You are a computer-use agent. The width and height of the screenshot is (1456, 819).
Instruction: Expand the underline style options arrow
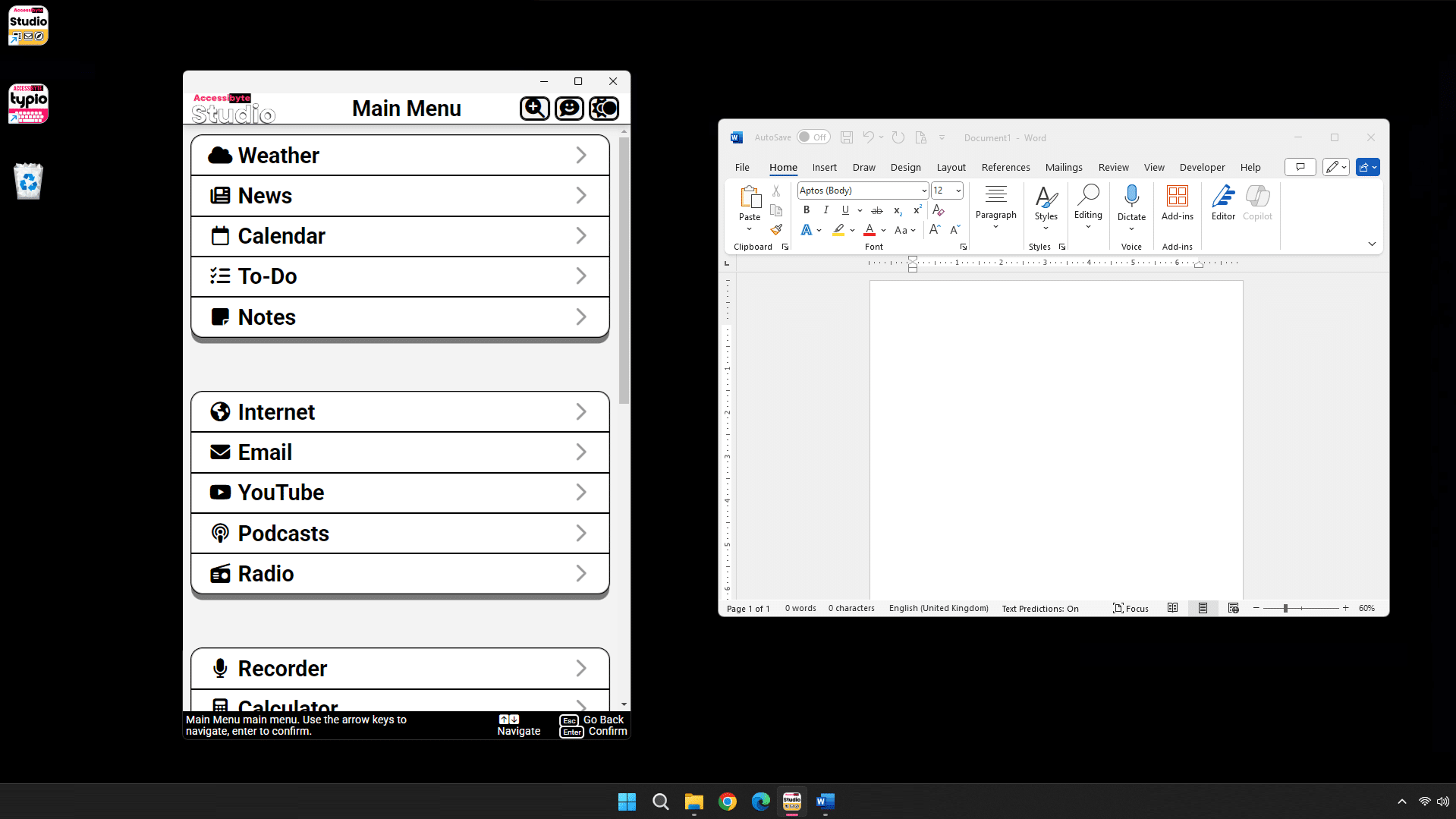tap(859, 210)
